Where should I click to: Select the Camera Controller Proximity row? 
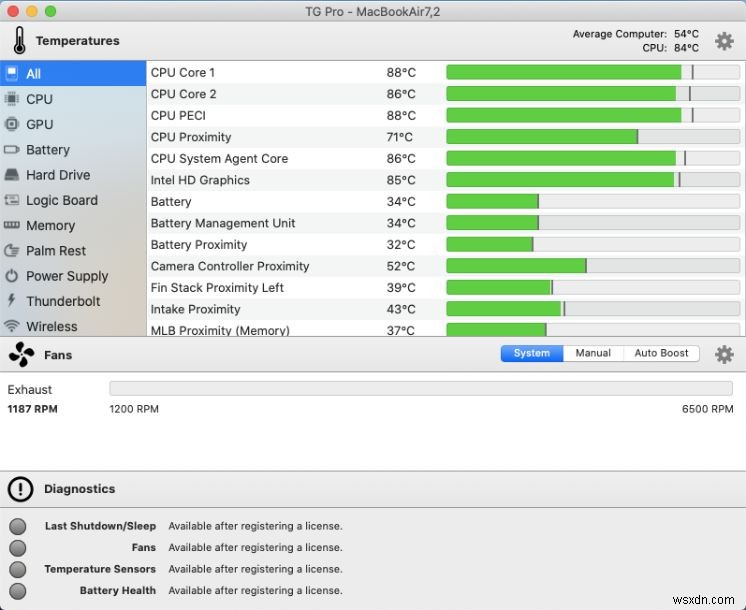[x=445, y=266]
